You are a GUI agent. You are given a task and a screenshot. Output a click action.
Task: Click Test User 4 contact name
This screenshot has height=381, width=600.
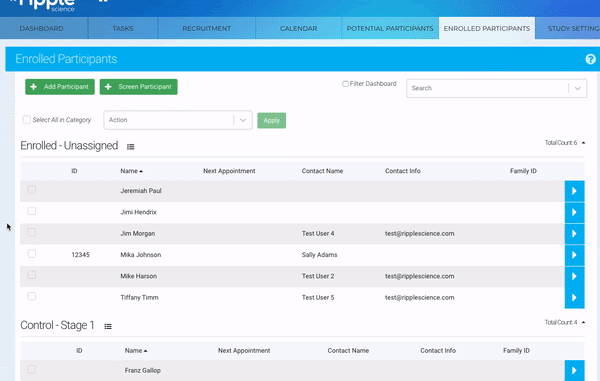[318, 234]
